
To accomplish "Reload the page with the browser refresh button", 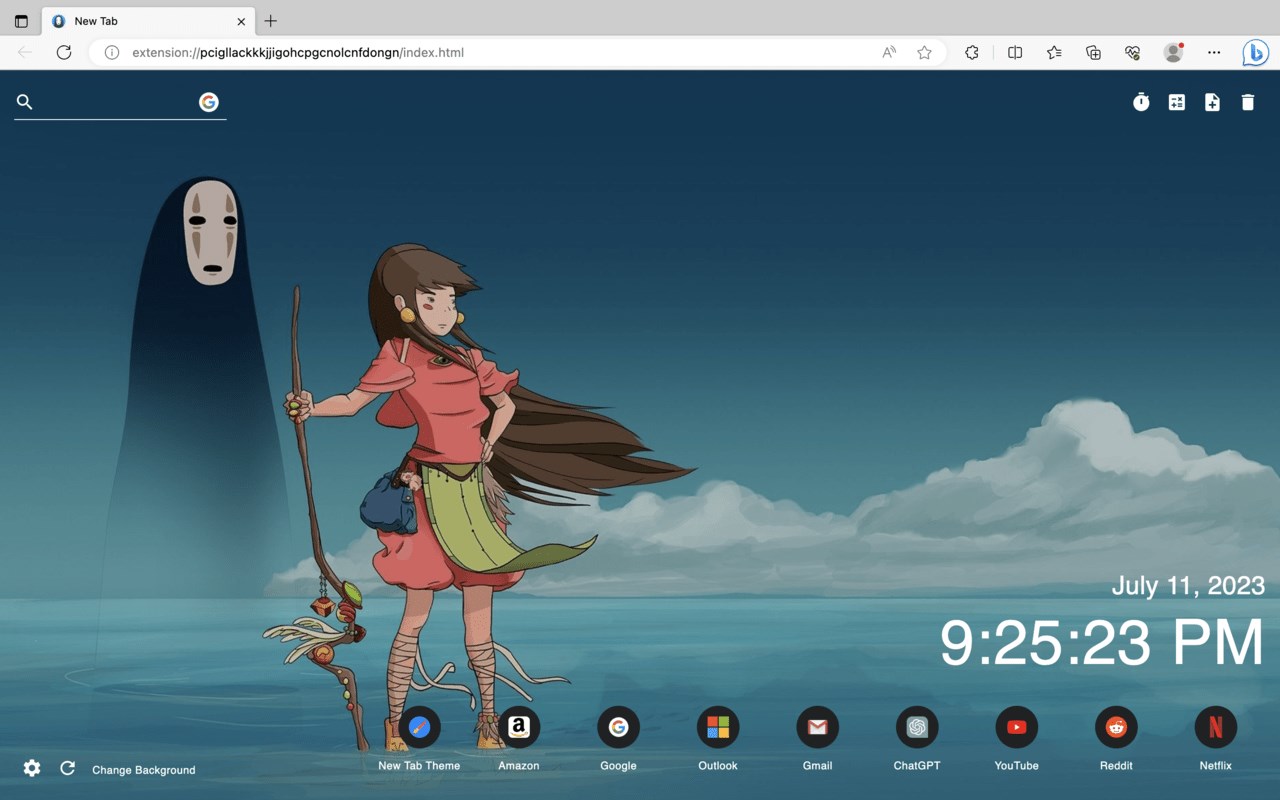I will point(64,52).
